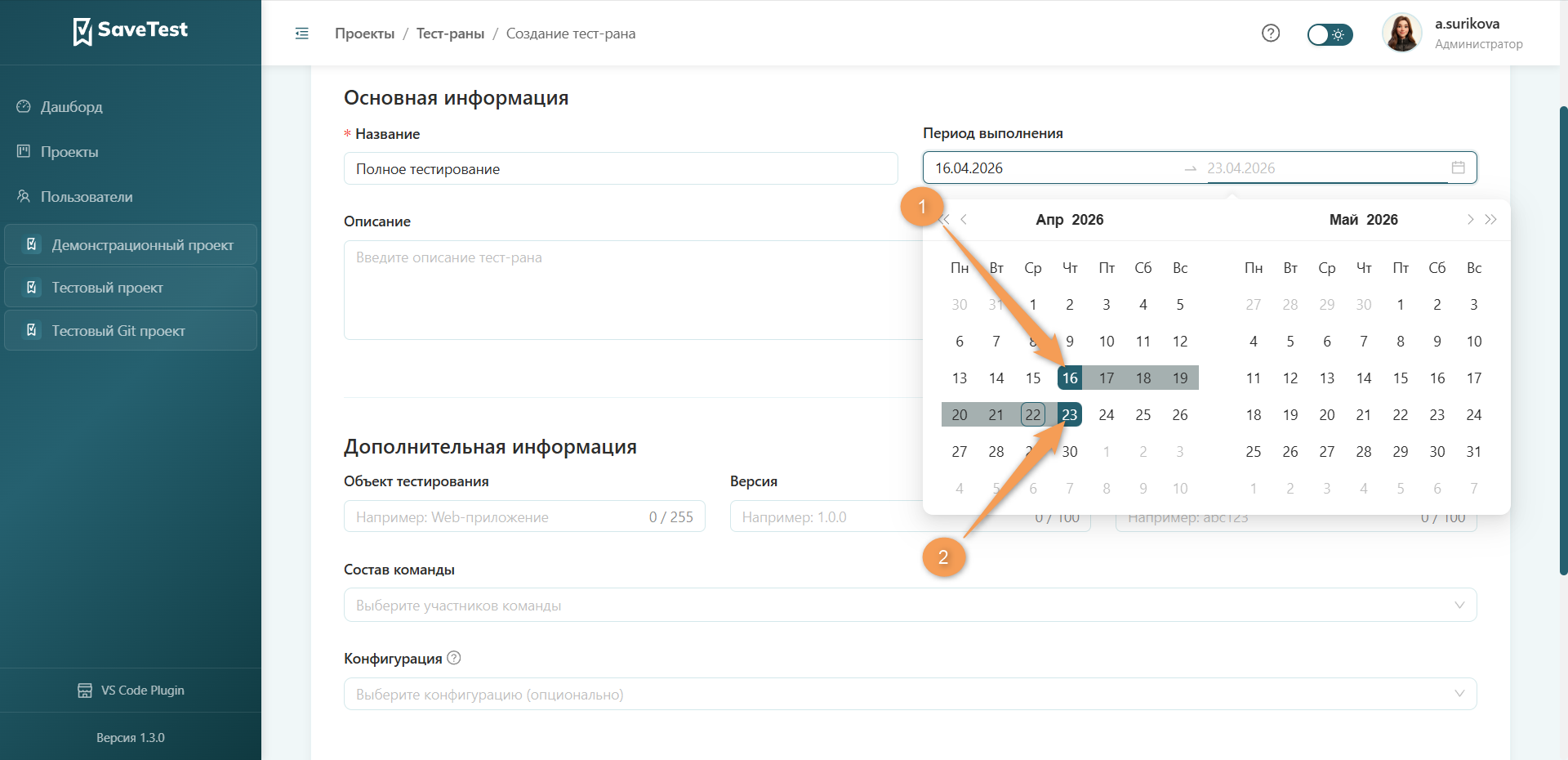Open the Апр month selector

[x=1049, y=219]
